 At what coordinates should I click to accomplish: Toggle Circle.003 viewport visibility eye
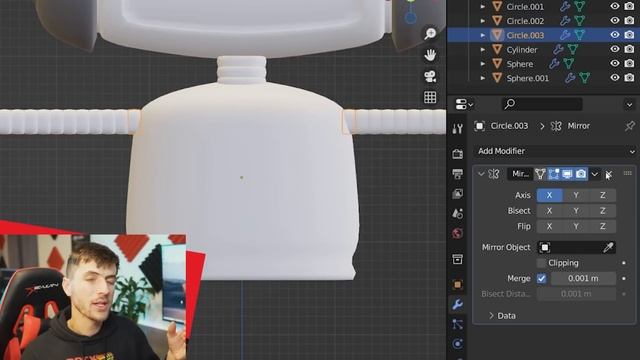615,35
